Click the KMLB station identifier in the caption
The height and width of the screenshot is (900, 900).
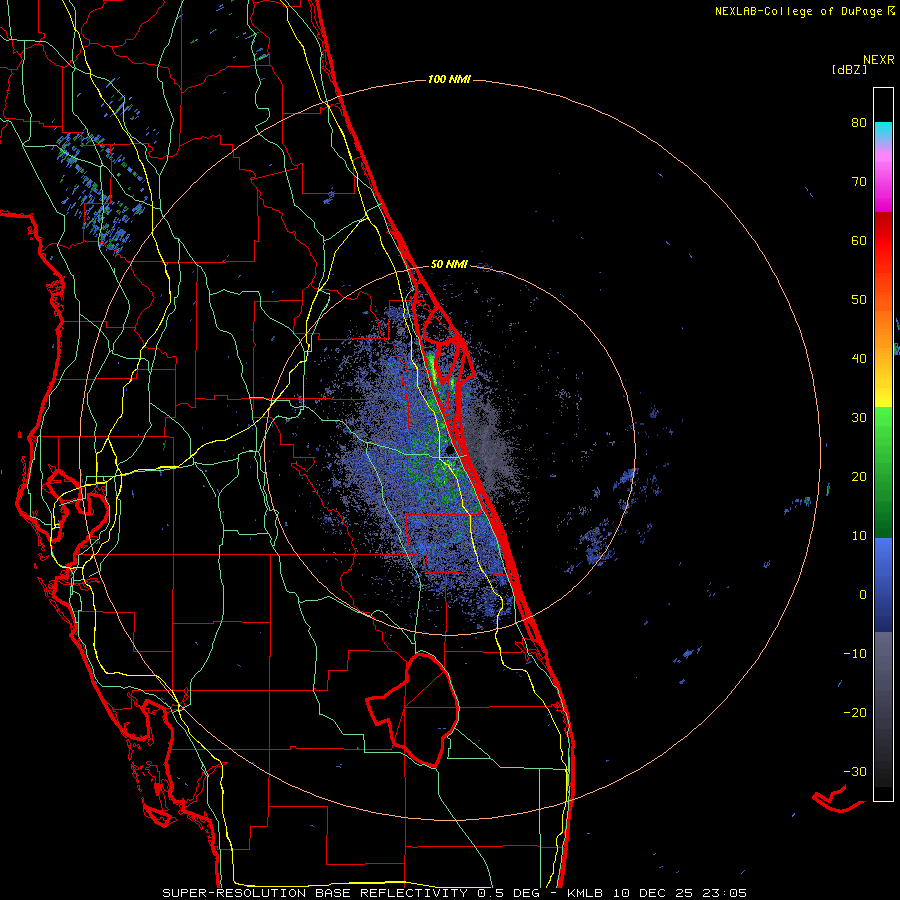tap(587, 893)
